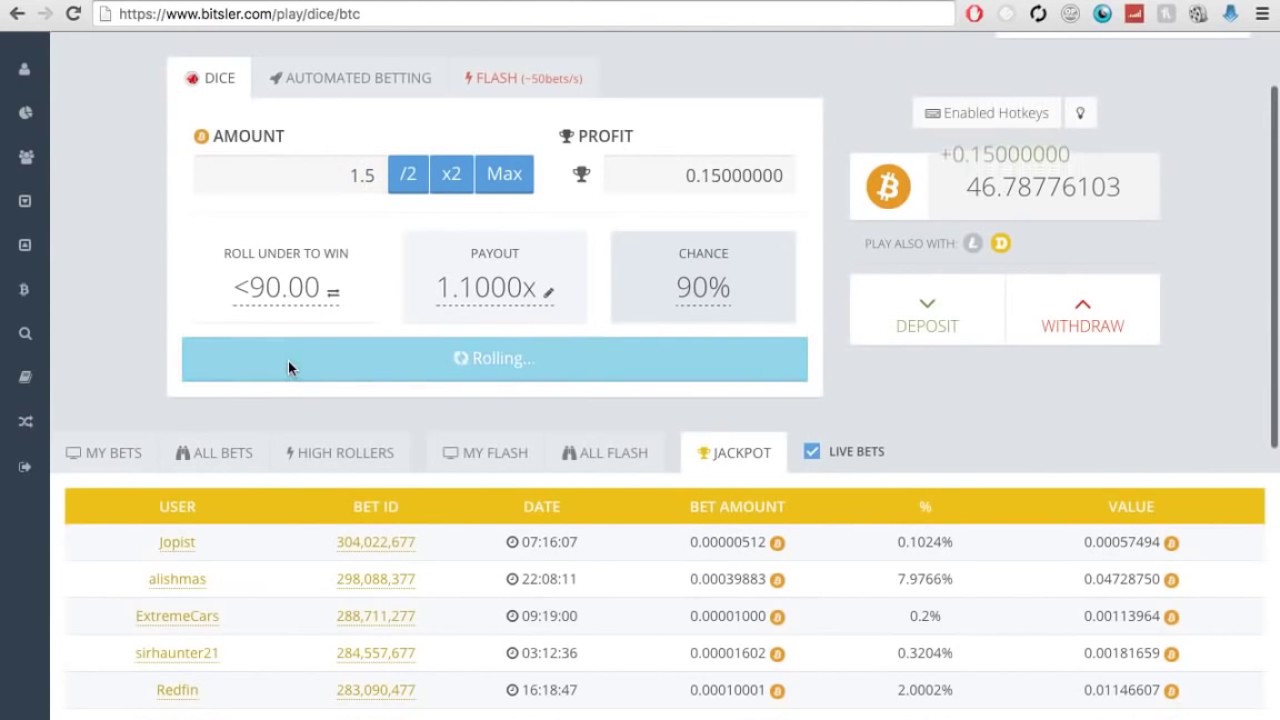1280x720 pixels.
Task: Click the orange Bitcoin balance logo
Action: pos(888,187)
